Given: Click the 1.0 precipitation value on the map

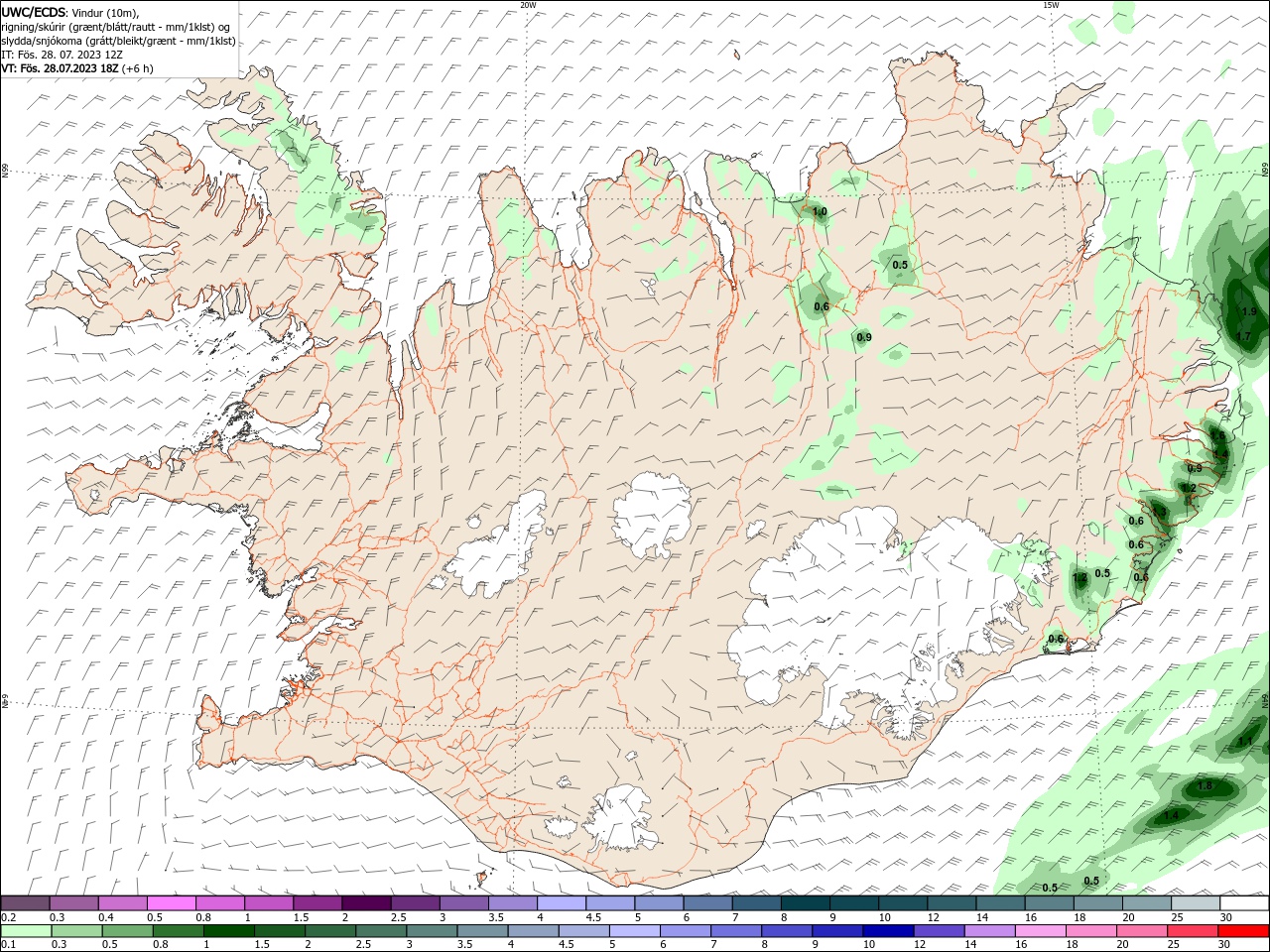Looking at the screenshot, I should click(820, 212).
